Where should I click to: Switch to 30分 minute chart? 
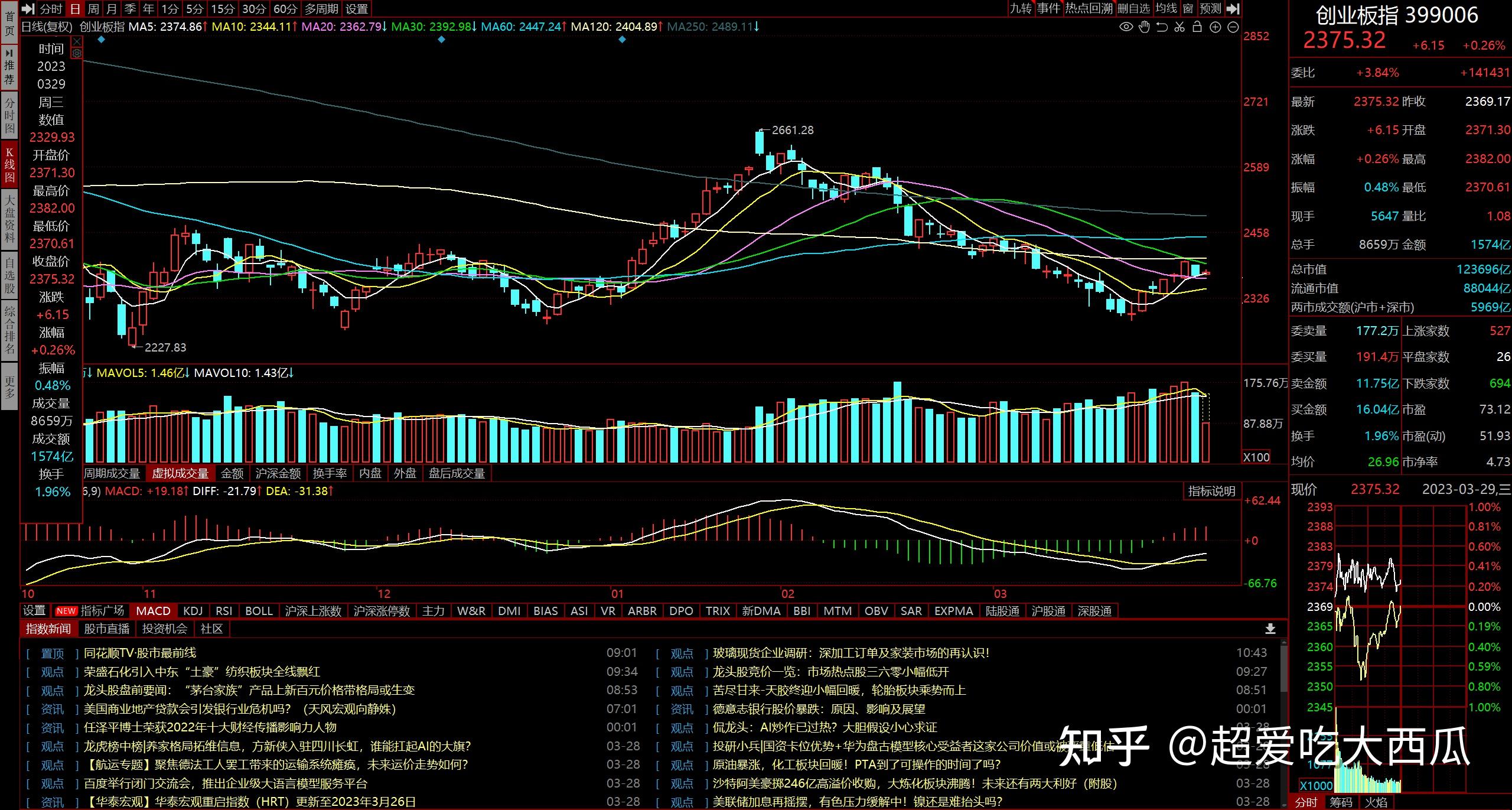click(x=254, y=9)
